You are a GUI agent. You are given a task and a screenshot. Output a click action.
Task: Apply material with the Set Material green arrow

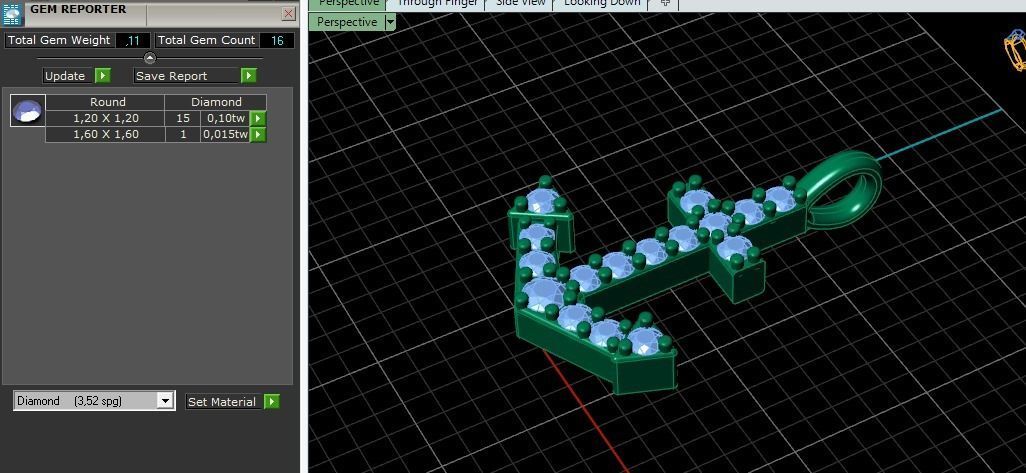pos(272,402)
